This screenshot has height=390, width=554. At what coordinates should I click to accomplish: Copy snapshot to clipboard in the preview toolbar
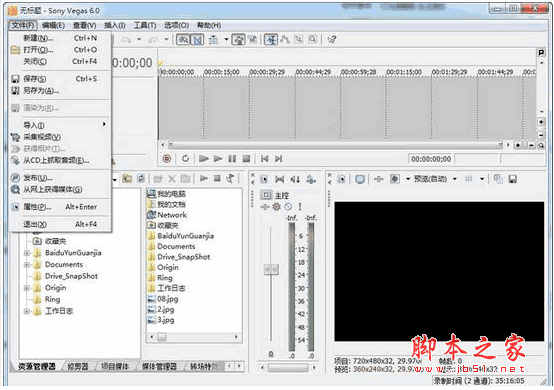pos(498,179)
